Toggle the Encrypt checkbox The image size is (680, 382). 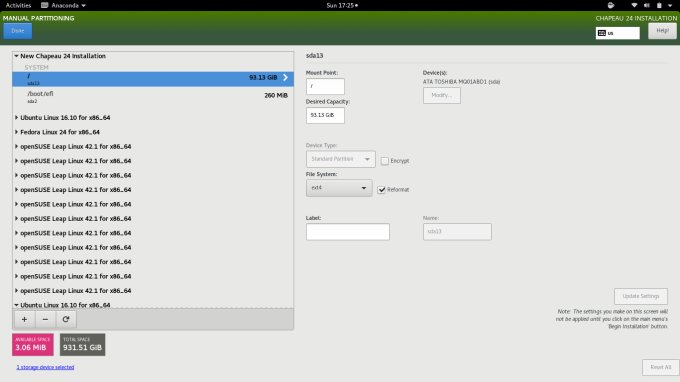[385, 161]
